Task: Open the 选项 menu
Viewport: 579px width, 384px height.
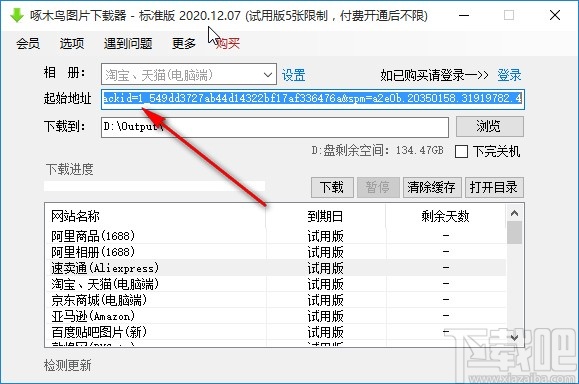Action: click(x=72, y=44)
